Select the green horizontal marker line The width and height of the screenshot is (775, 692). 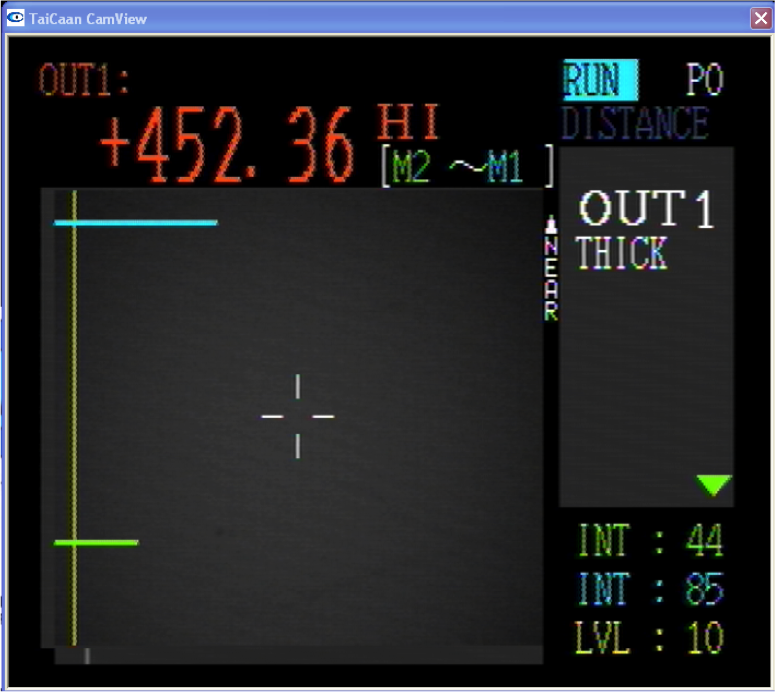point(96,543)
